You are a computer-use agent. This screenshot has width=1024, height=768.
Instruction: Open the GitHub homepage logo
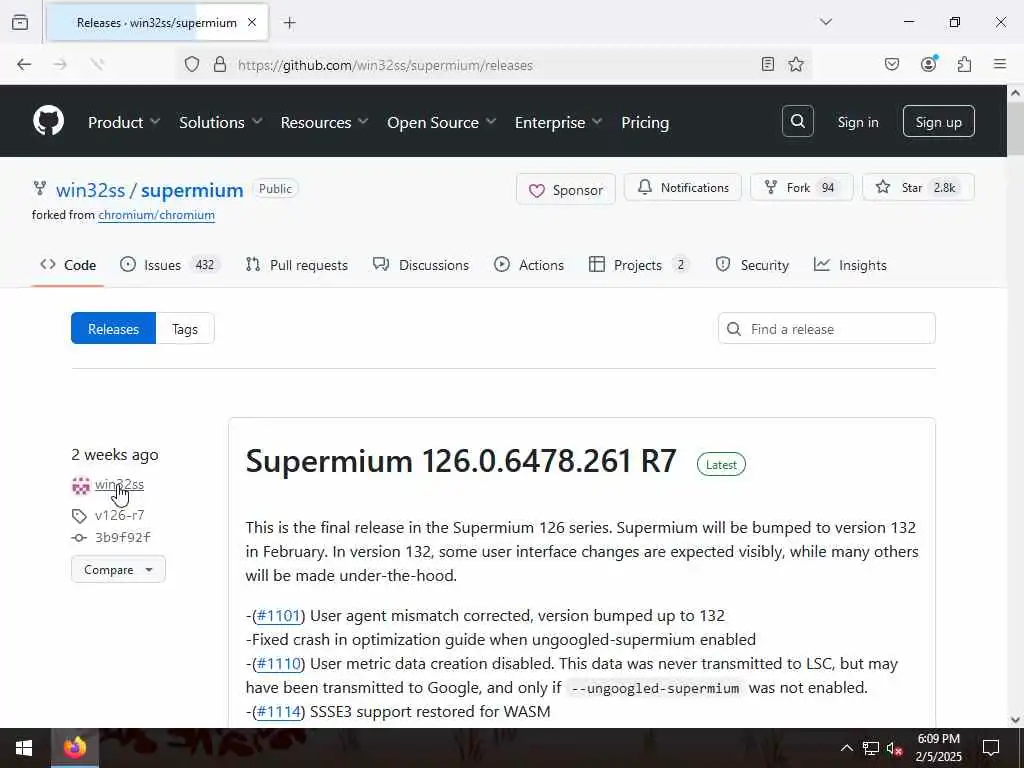click(48, 121)
